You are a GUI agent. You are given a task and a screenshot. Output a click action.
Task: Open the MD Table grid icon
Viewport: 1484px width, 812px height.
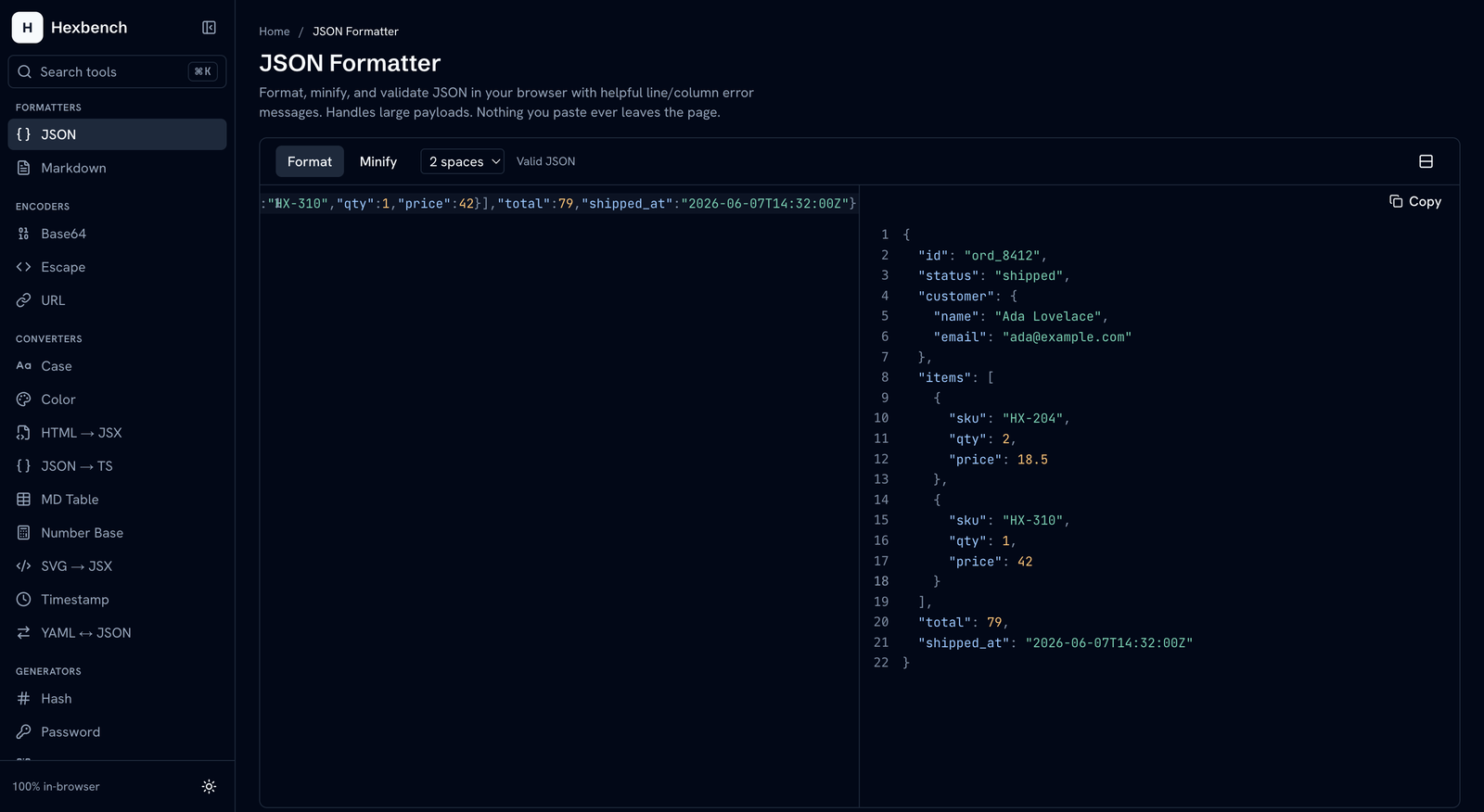(x=23, y=500)
